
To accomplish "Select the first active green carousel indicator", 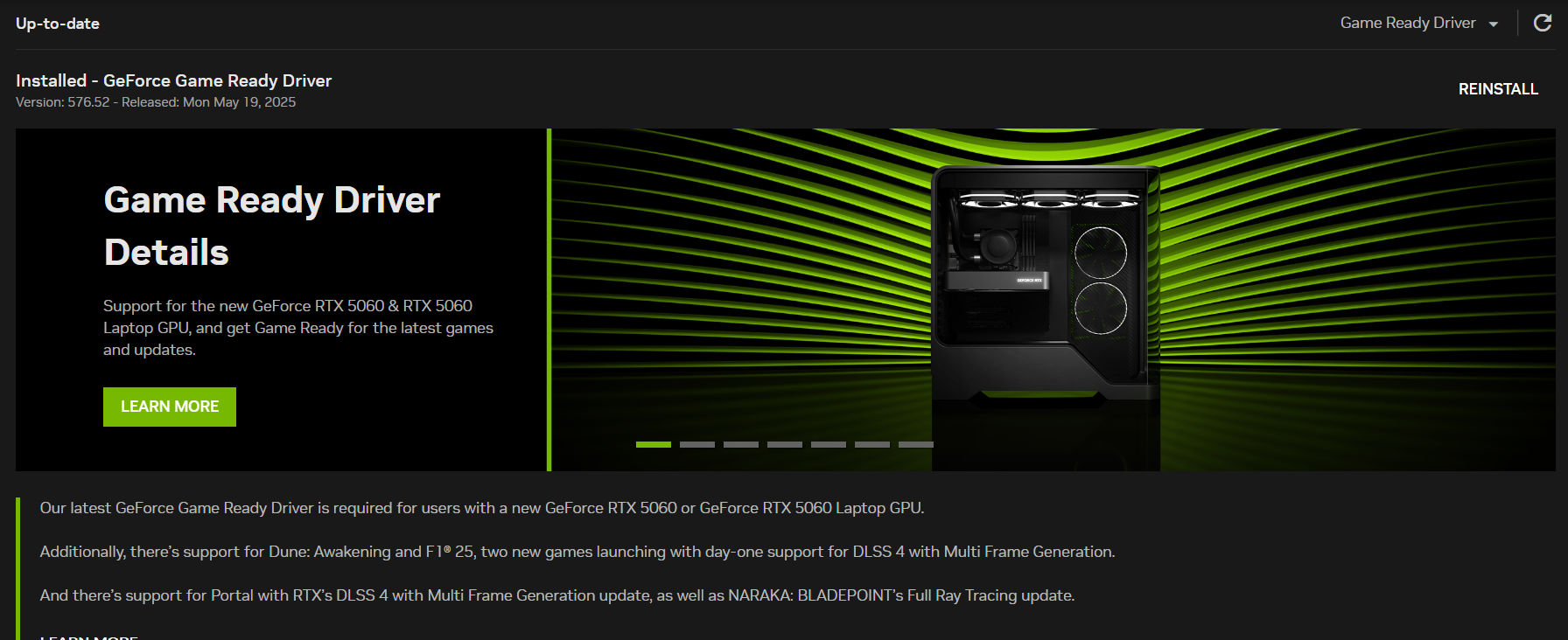I will [654, 445].
